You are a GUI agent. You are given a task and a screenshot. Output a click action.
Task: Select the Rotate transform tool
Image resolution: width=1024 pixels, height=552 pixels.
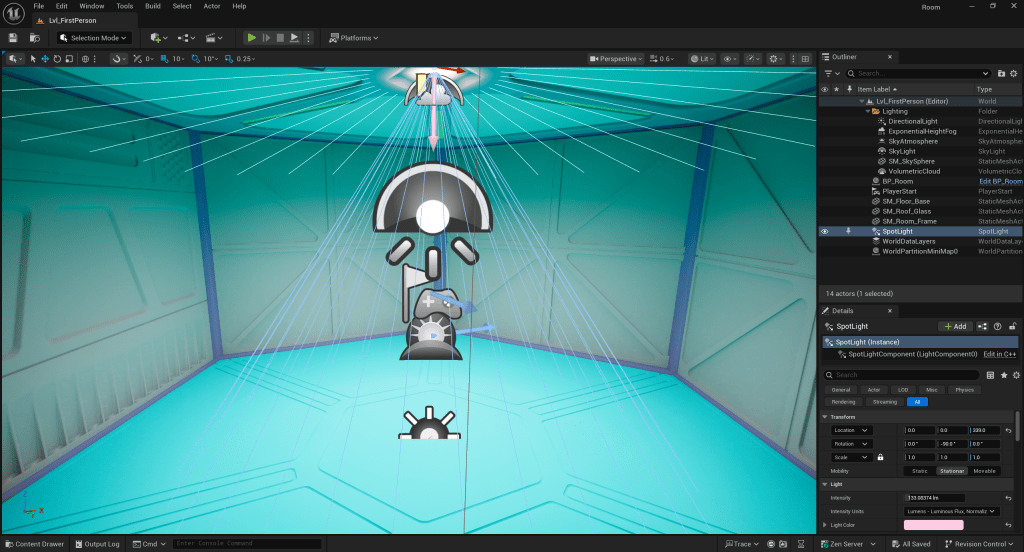[57, 59]
